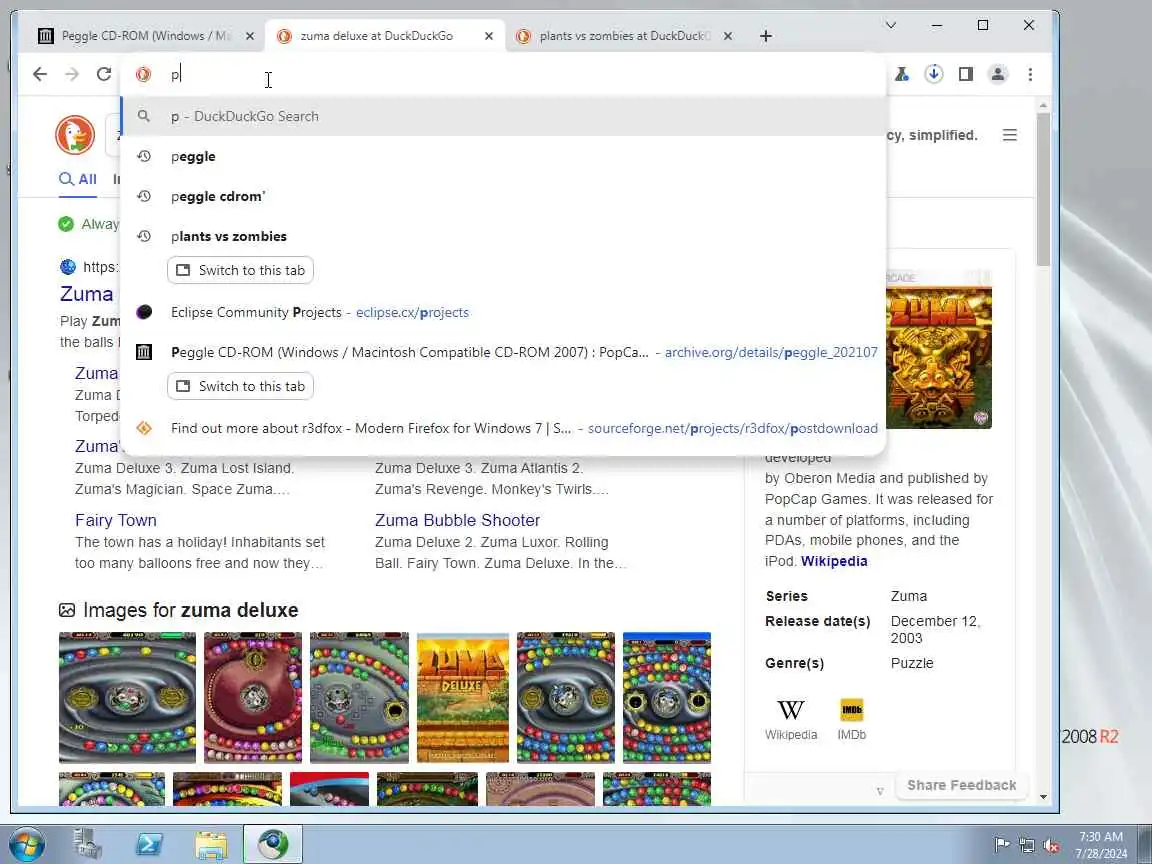The height and width of the screenshot is (864, 1152).
Task: Click the green check icon beside Always
Action: (x=66, y=224)
